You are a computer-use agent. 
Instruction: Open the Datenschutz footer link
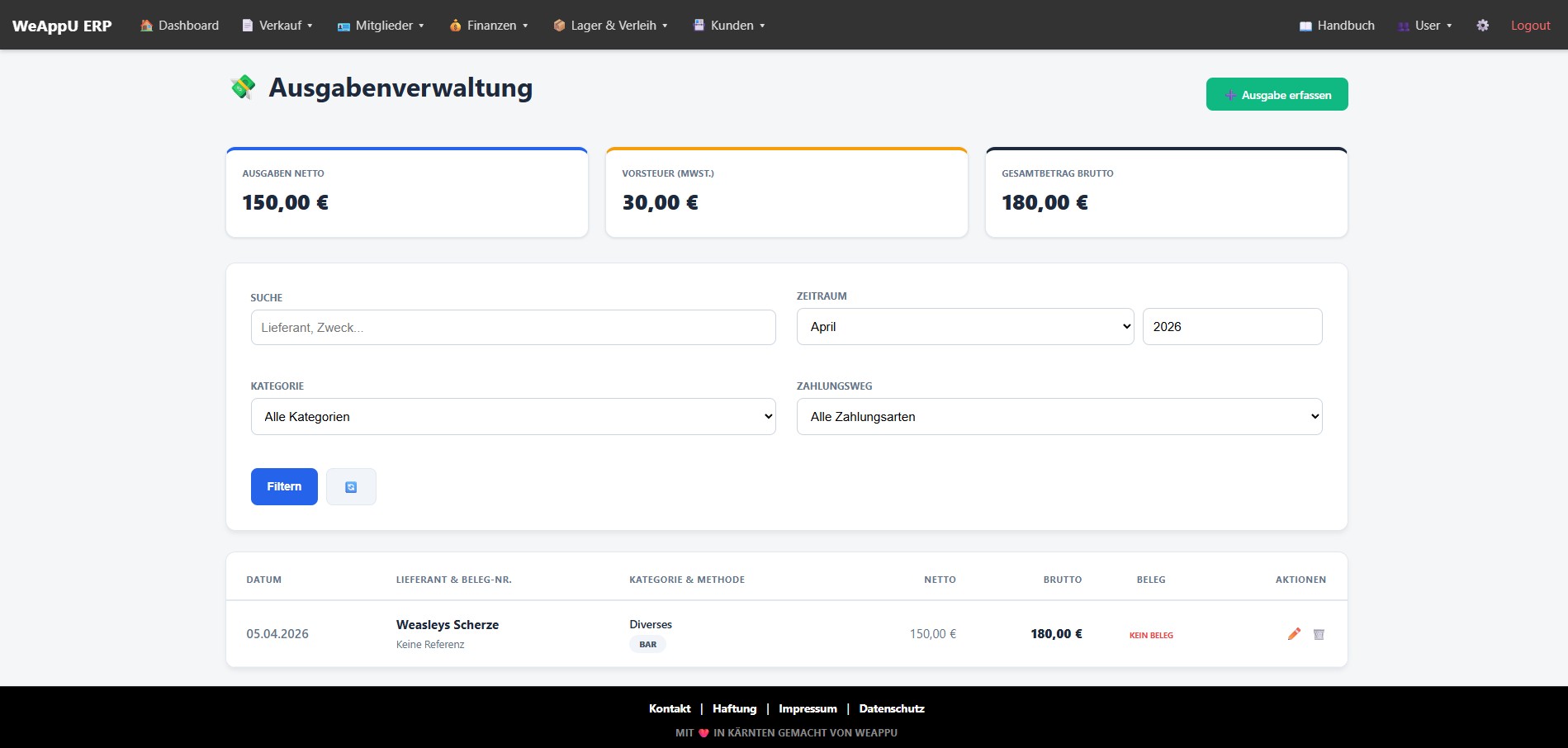pos(892,708)
